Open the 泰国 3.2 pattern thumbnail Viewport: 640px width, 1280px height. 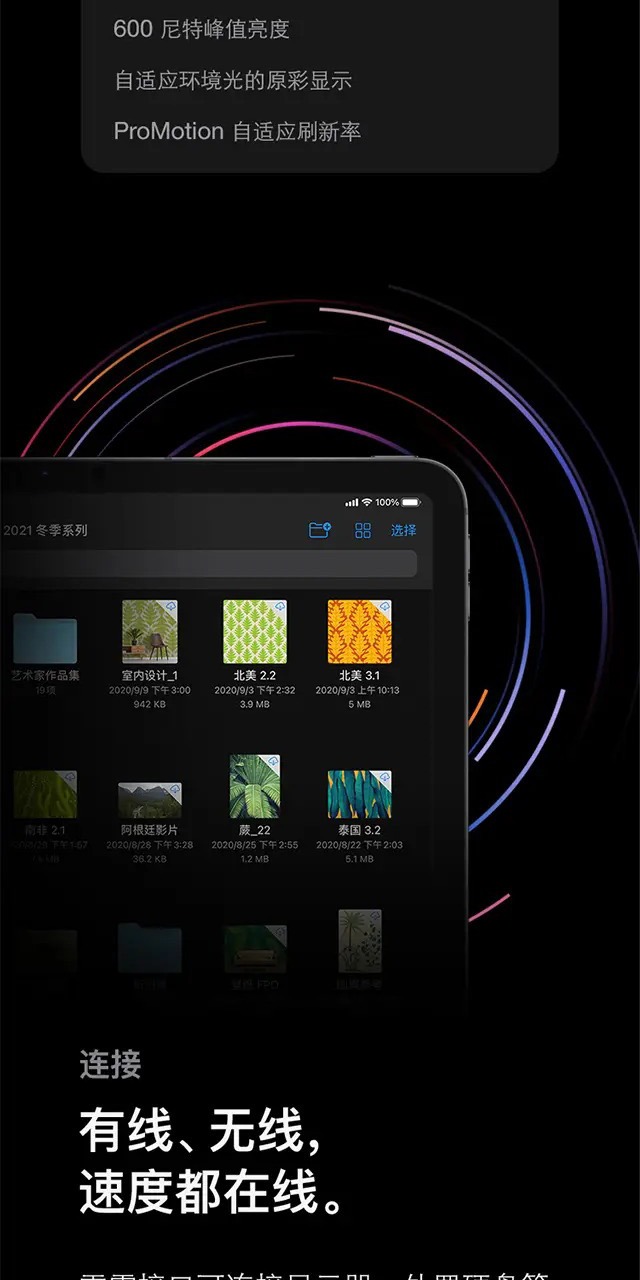pos(360,794)
